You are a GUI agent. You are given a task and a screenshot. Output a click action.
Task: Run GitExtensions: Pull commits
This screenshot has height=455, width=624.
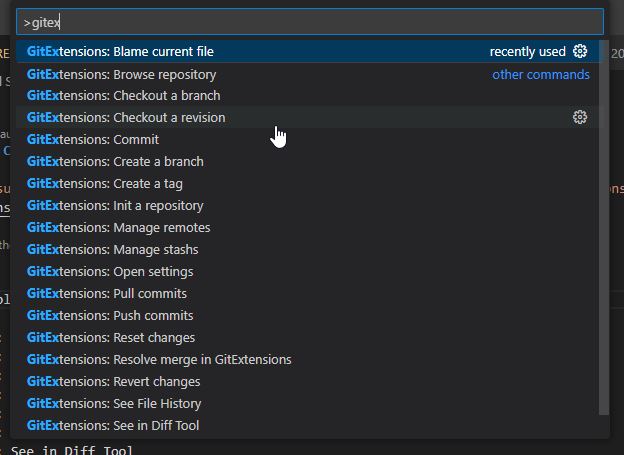point(107,294)
